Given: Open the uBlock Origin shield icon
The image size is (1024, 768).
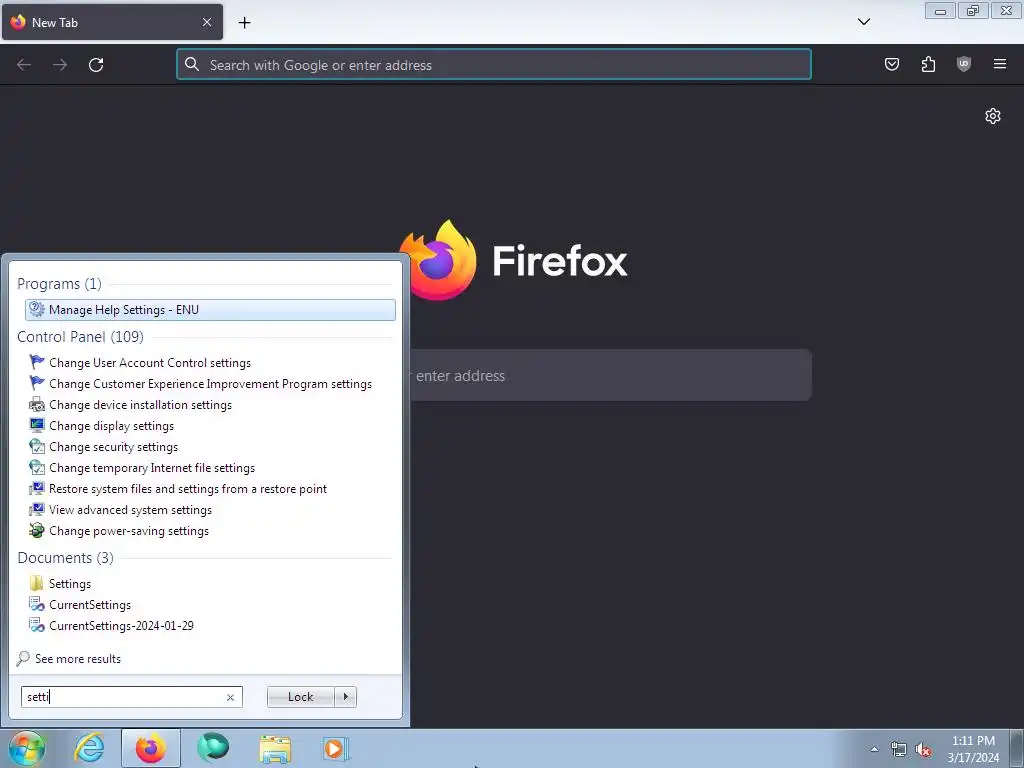Looking at the screenshot, I should click(964, 64).
